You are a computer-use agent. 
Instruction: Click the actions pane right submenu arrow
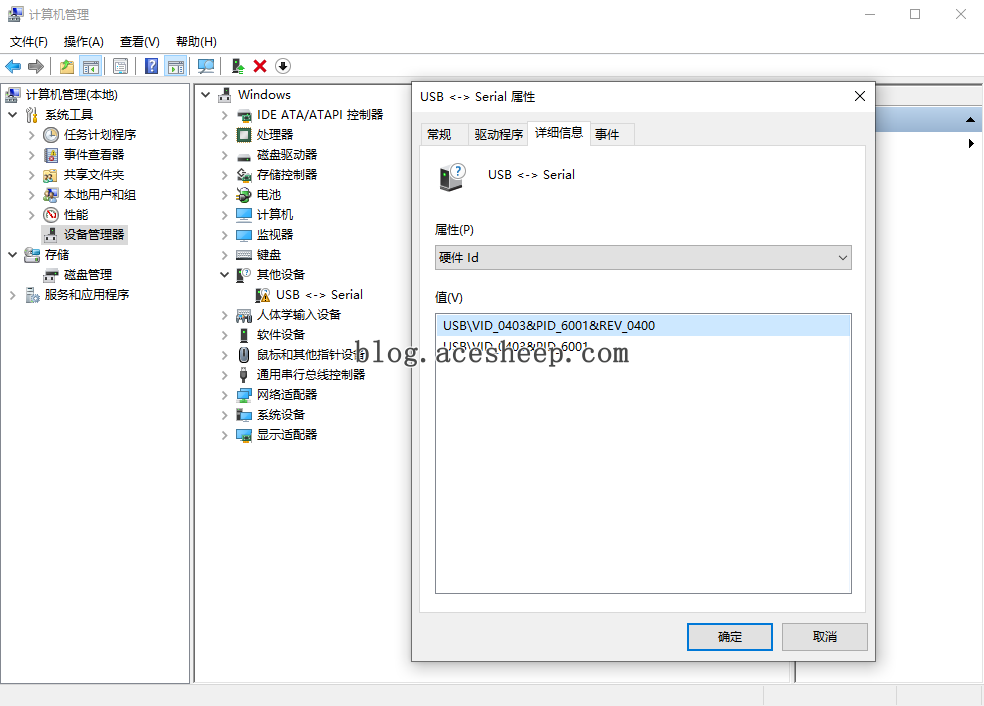click(971, 144)
